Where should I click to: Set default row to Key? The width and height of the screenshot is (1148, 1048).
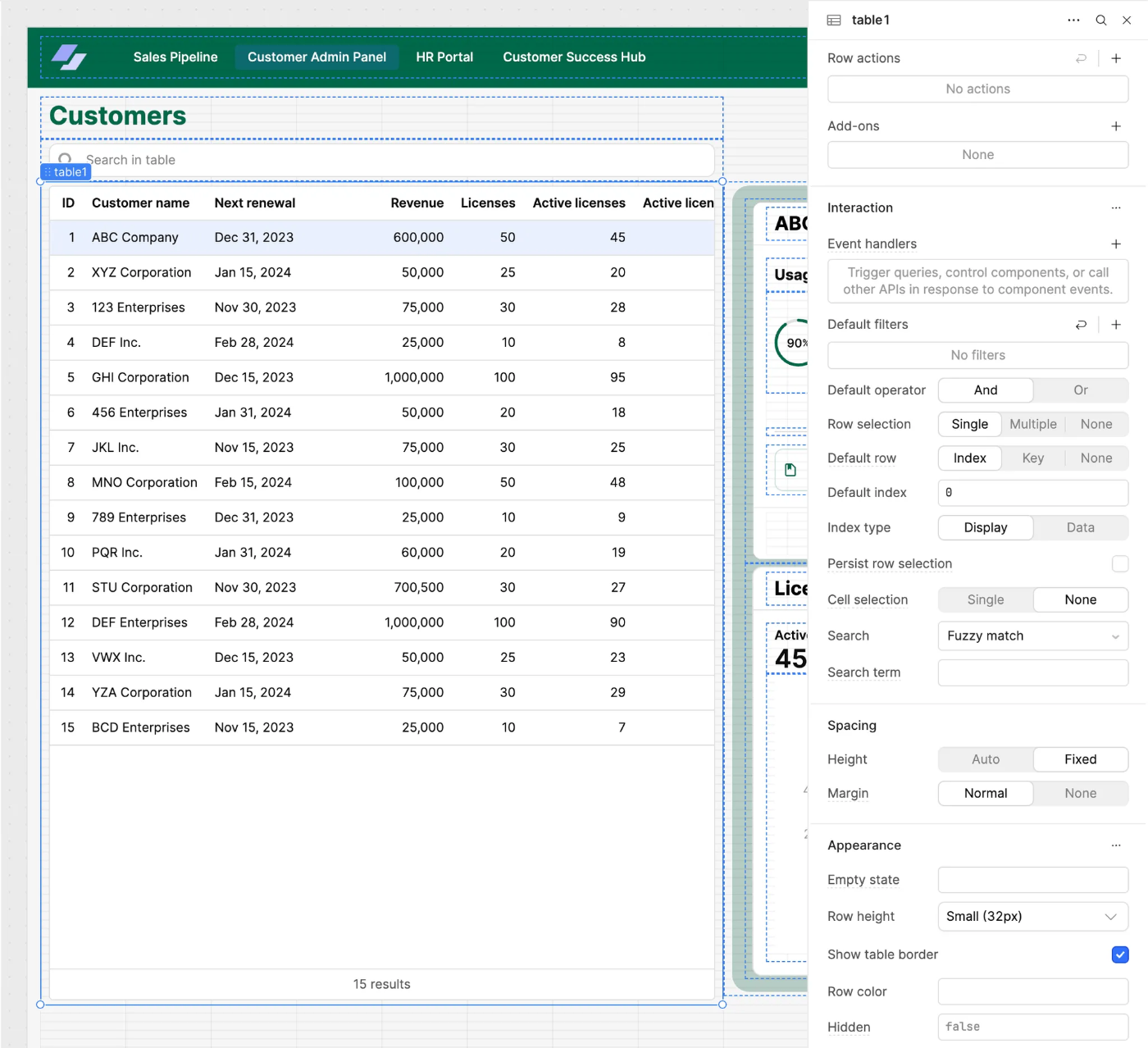(x=1033, y=458)
